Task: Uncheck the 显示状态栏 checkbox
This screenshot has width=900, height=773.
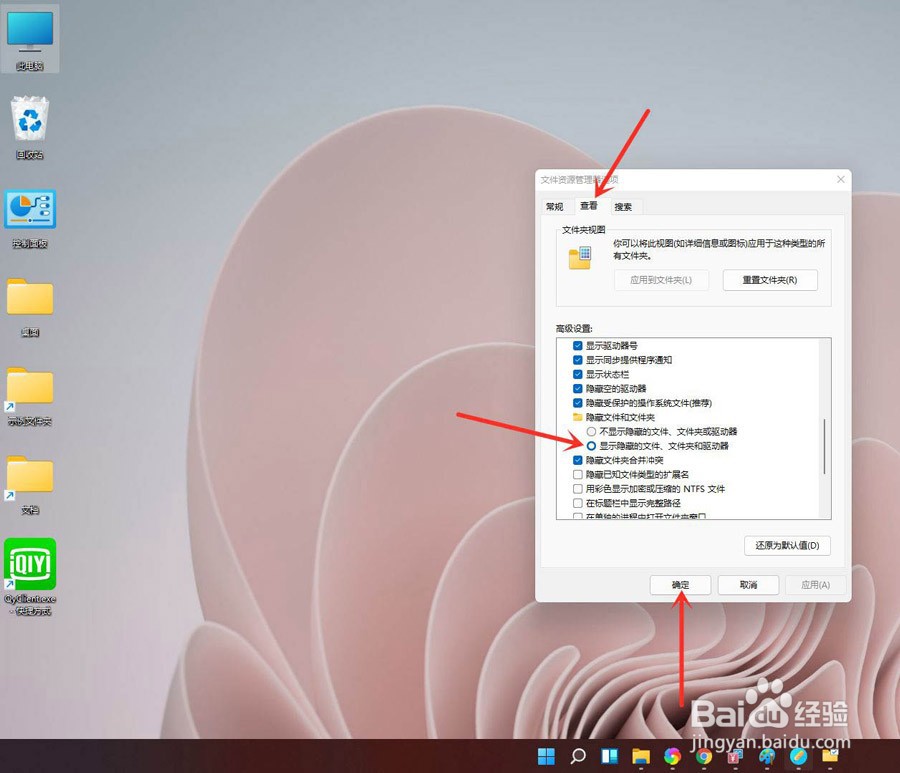Action: pyautogui.click(x=578, y=374)
